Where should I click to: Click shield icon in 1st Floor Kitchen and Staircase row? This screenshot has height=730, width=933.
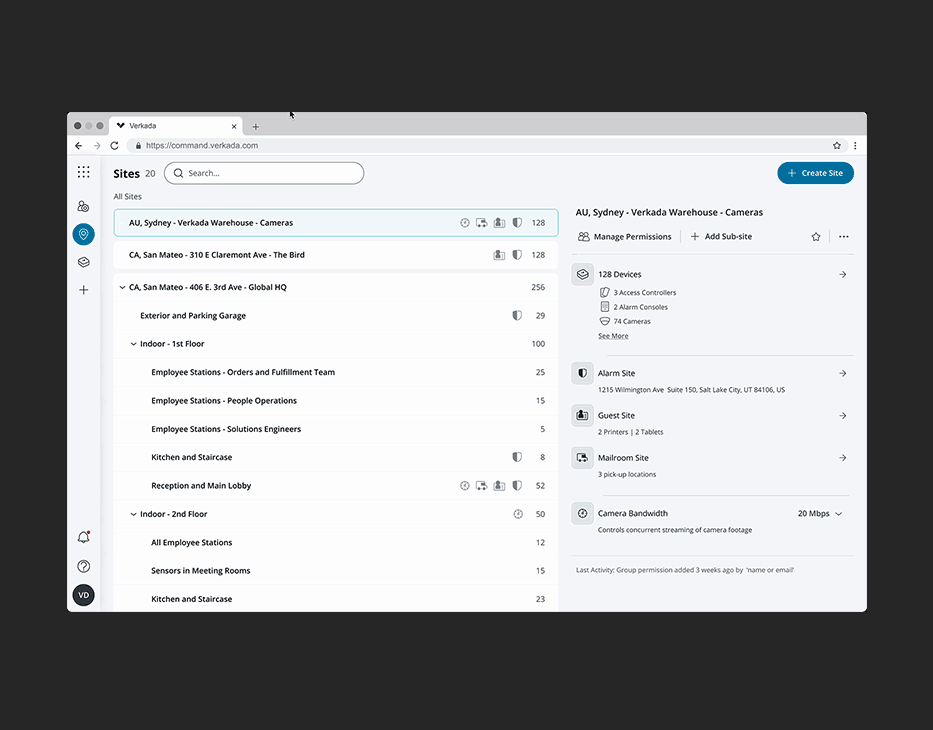pyautogui.click(x=517, y=457)
